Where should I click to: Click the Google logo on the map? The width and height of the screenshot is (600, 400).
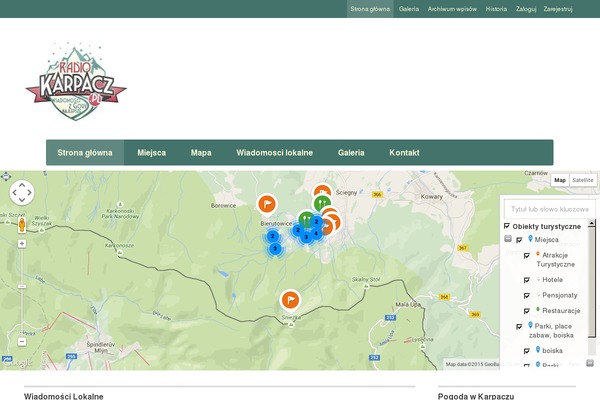[x=18, y=363]
